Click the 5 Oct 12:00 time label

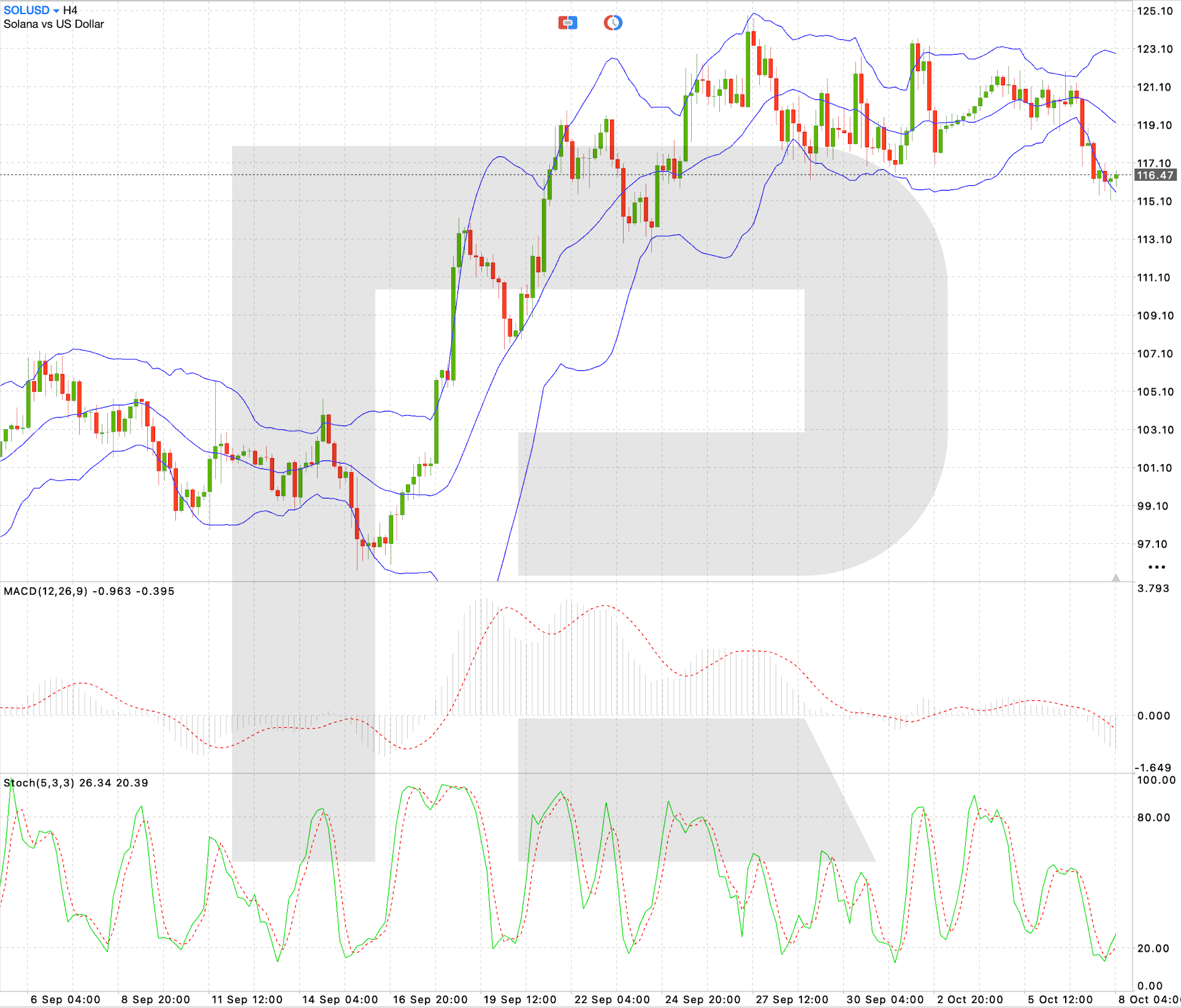click(1060, 999)
